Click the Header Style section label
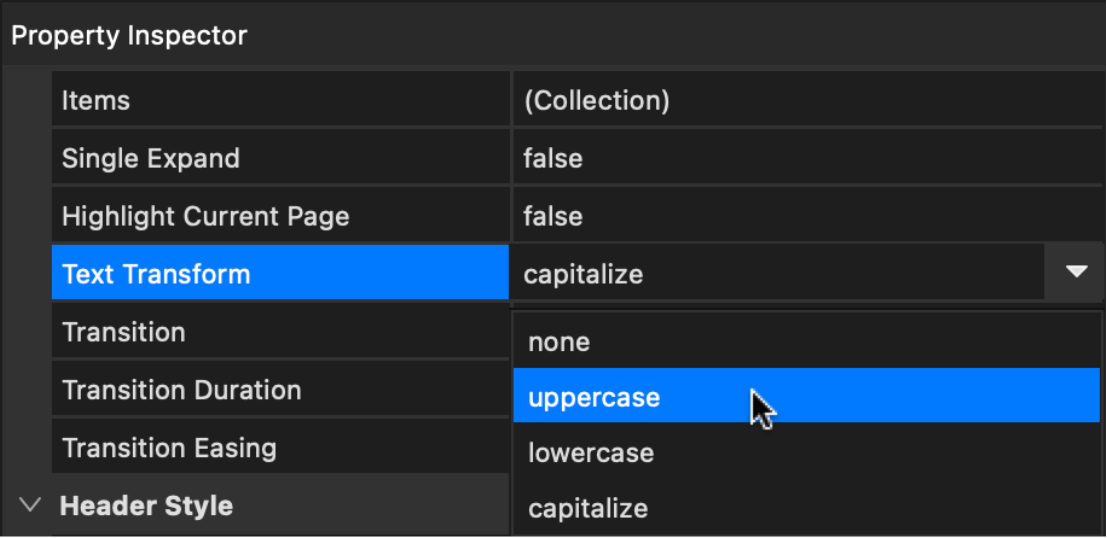 pyautogui.click(x=147, y=506)
